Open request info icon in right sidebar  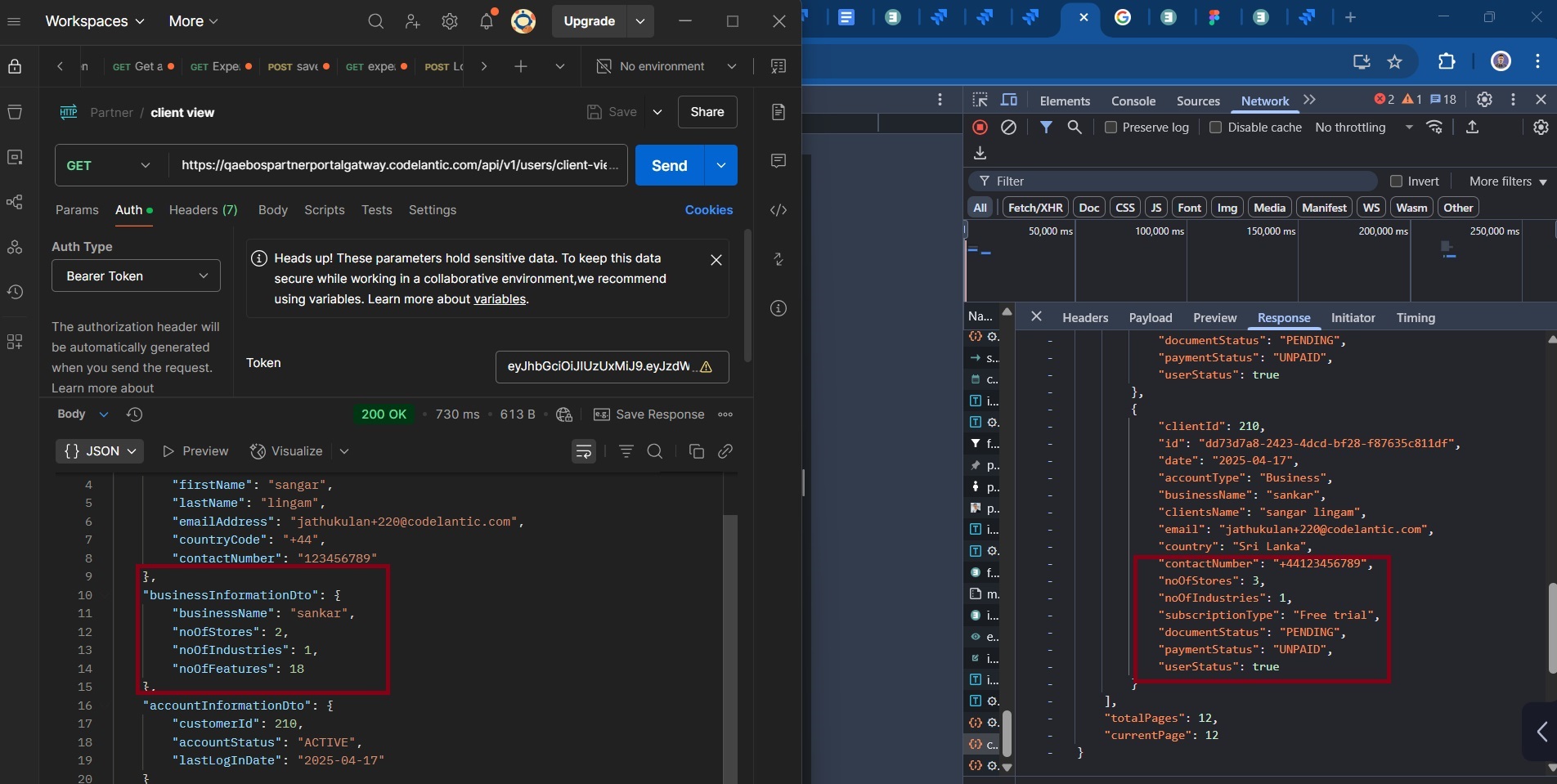click(x=778, y=308)
